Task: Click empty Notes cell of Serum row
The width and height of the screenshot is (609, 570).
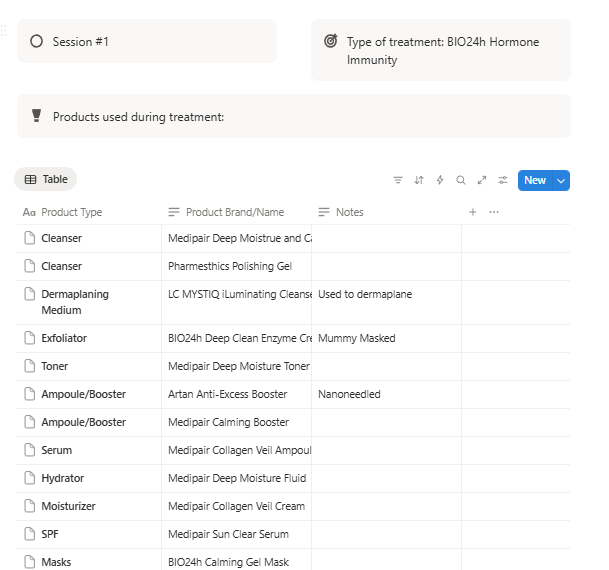Action: coord(386,450)
